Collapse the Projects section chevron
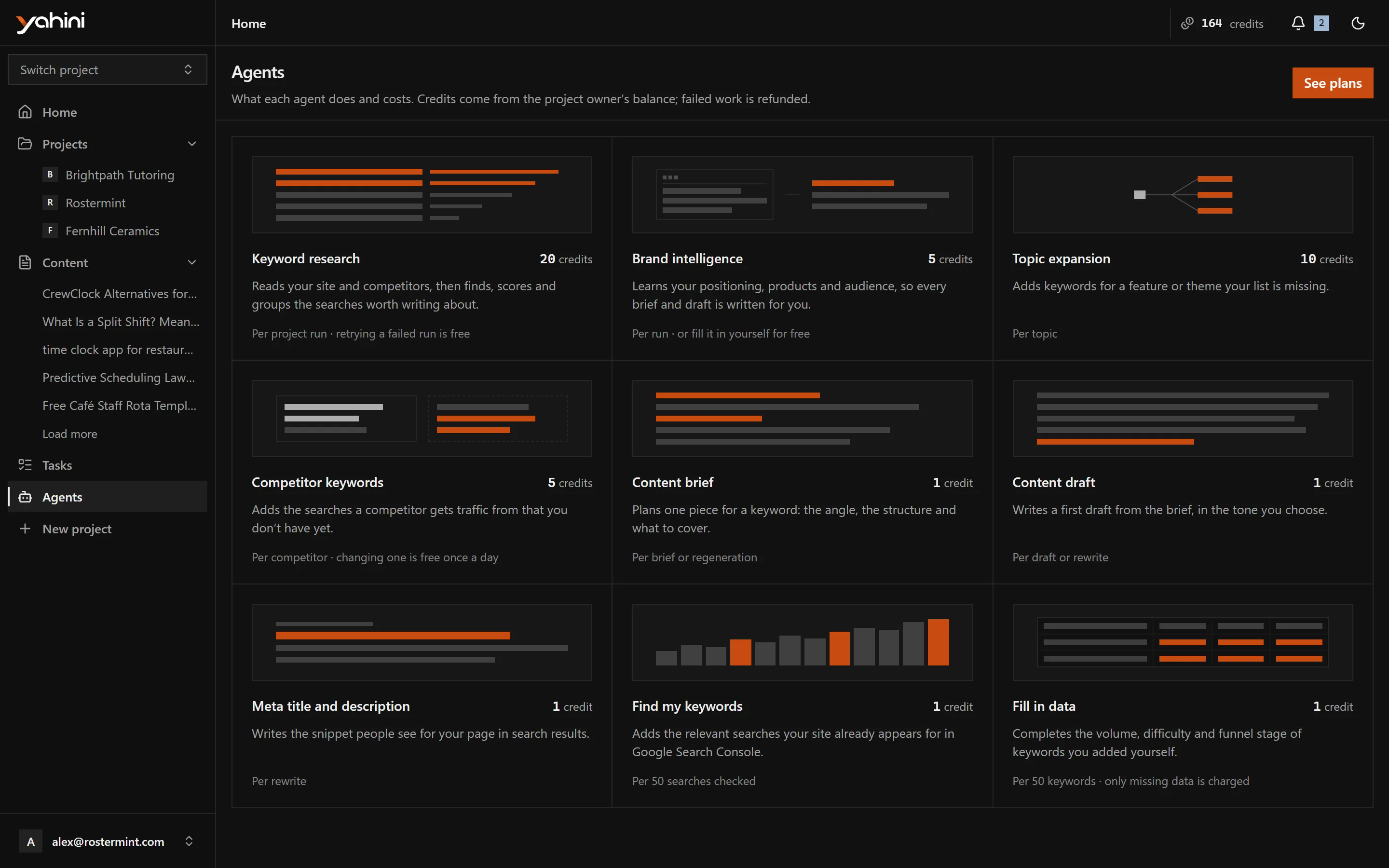Viewport: 1389px width, 868px height. pos(191,144)
